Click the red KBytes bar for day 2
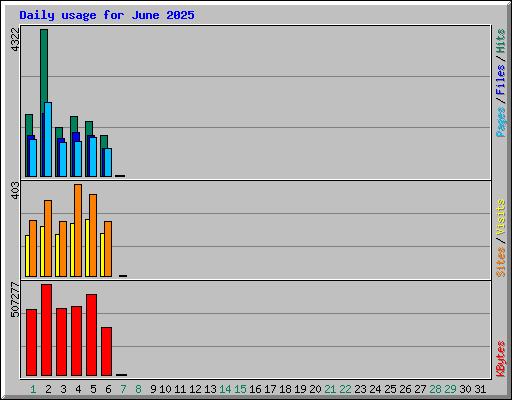The width and height of the screenshot is (512, 400). coord(46,330)
